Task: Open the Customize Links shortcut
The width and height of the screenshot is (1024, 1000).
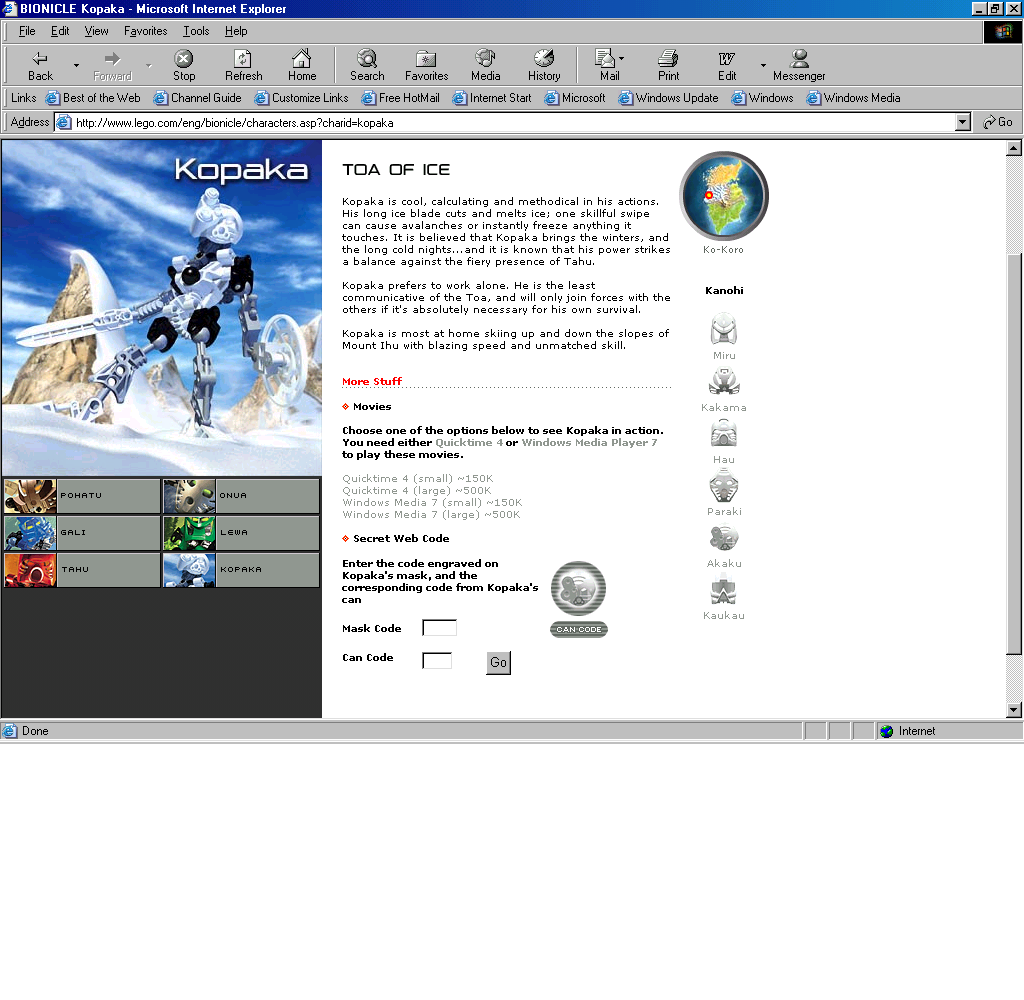Action: point(301,98)
